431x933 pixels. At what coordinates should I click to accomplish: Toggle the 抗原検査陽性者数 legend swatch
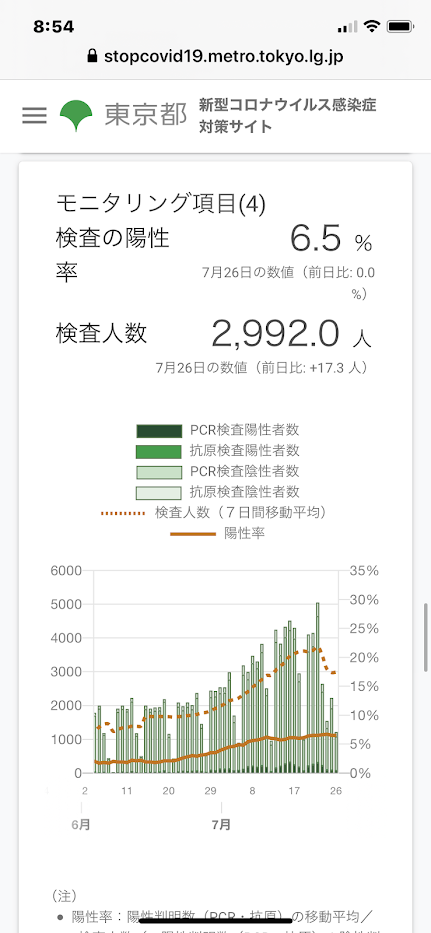[x=159, y=451]
